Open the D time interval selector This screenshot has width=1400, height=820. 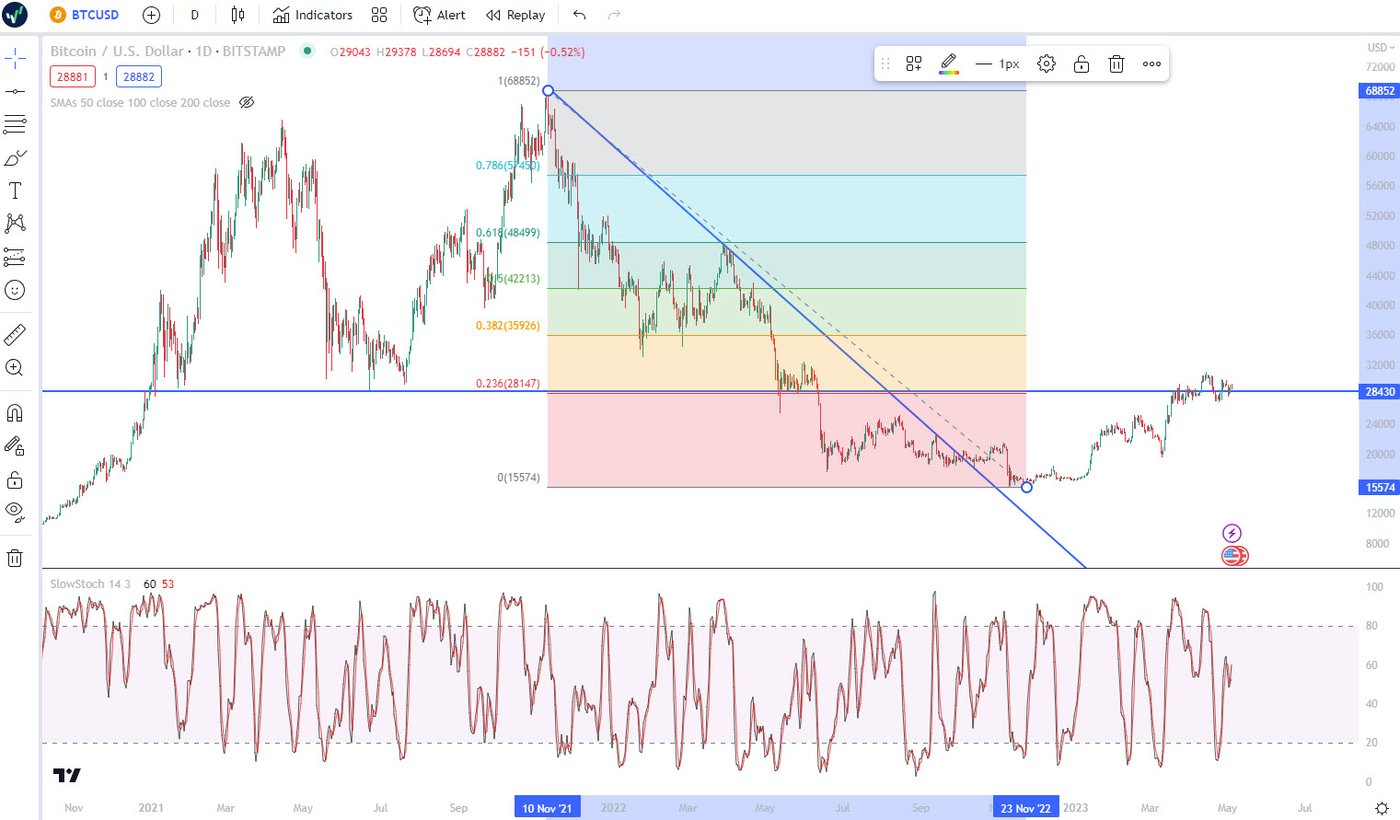194,15
